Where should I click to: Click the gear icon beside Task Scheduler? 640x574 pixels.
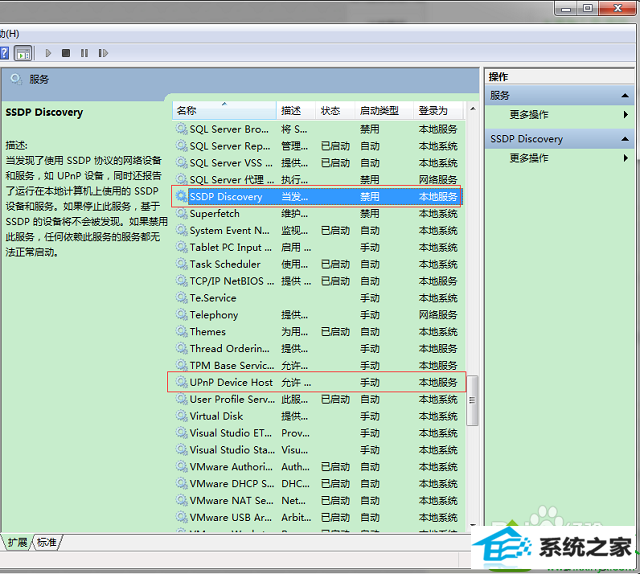181,264
